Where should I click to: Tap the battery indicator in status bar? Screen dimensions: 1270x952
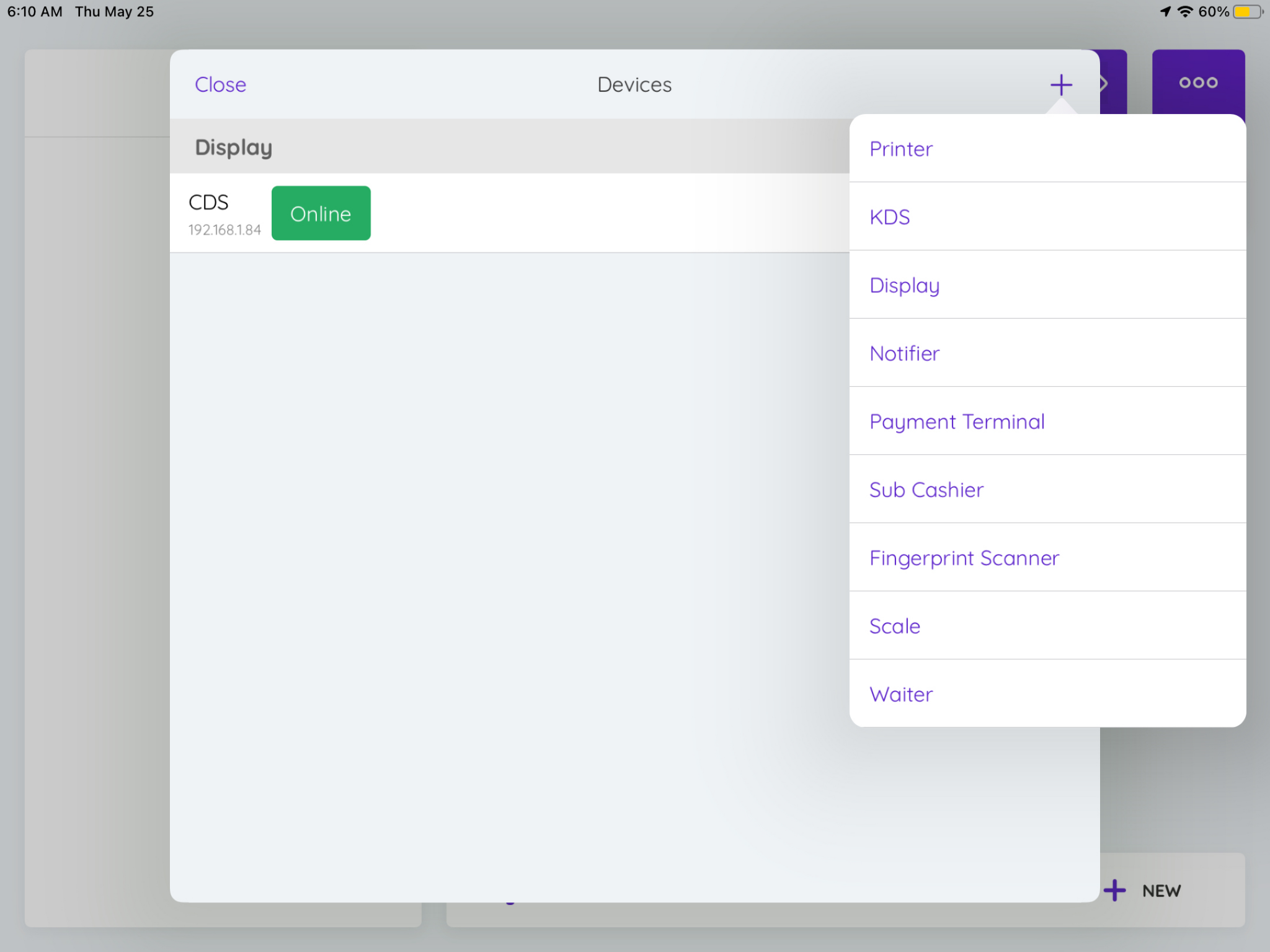[x=1248, y=12]
